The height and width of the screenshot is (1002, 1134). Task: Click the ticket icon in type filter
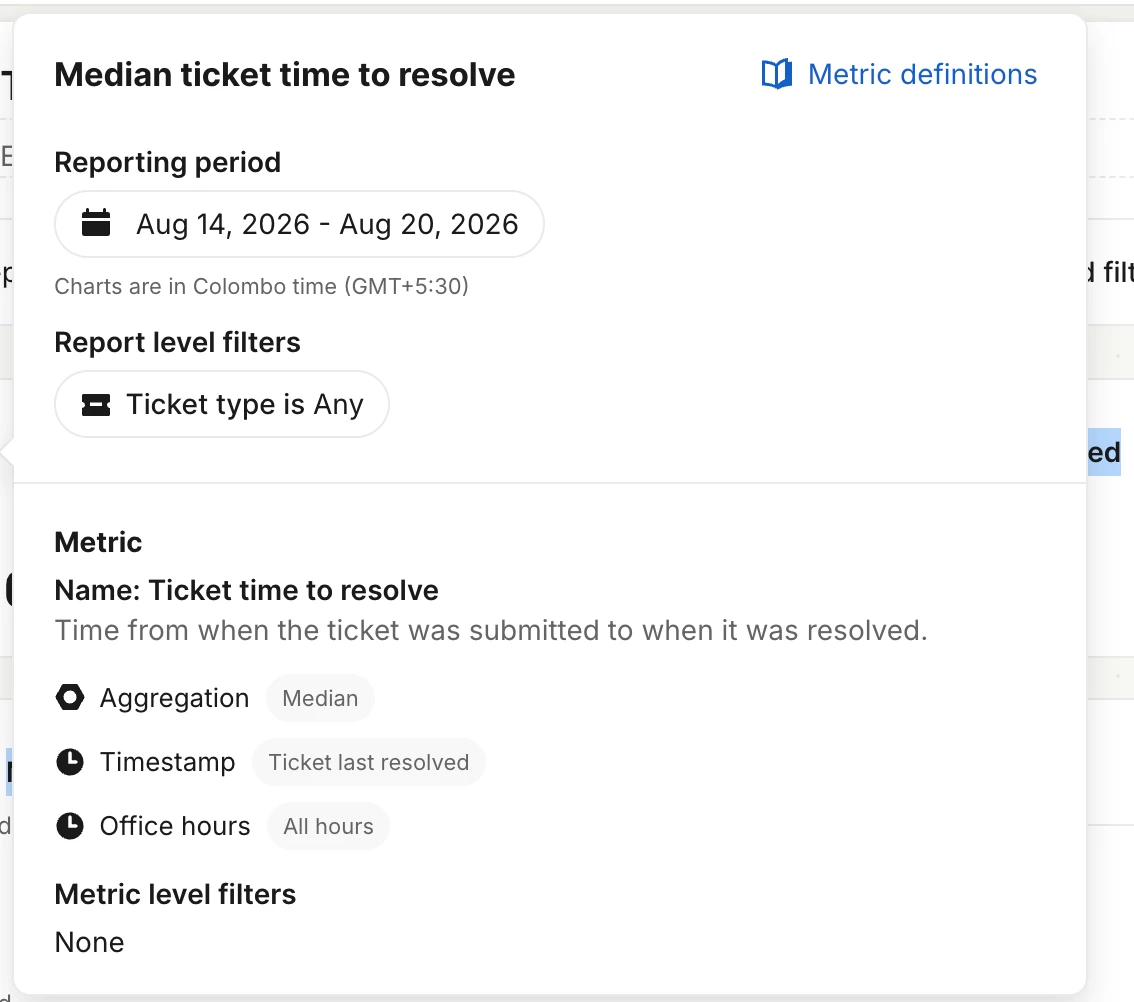click(x=96, y=404)
